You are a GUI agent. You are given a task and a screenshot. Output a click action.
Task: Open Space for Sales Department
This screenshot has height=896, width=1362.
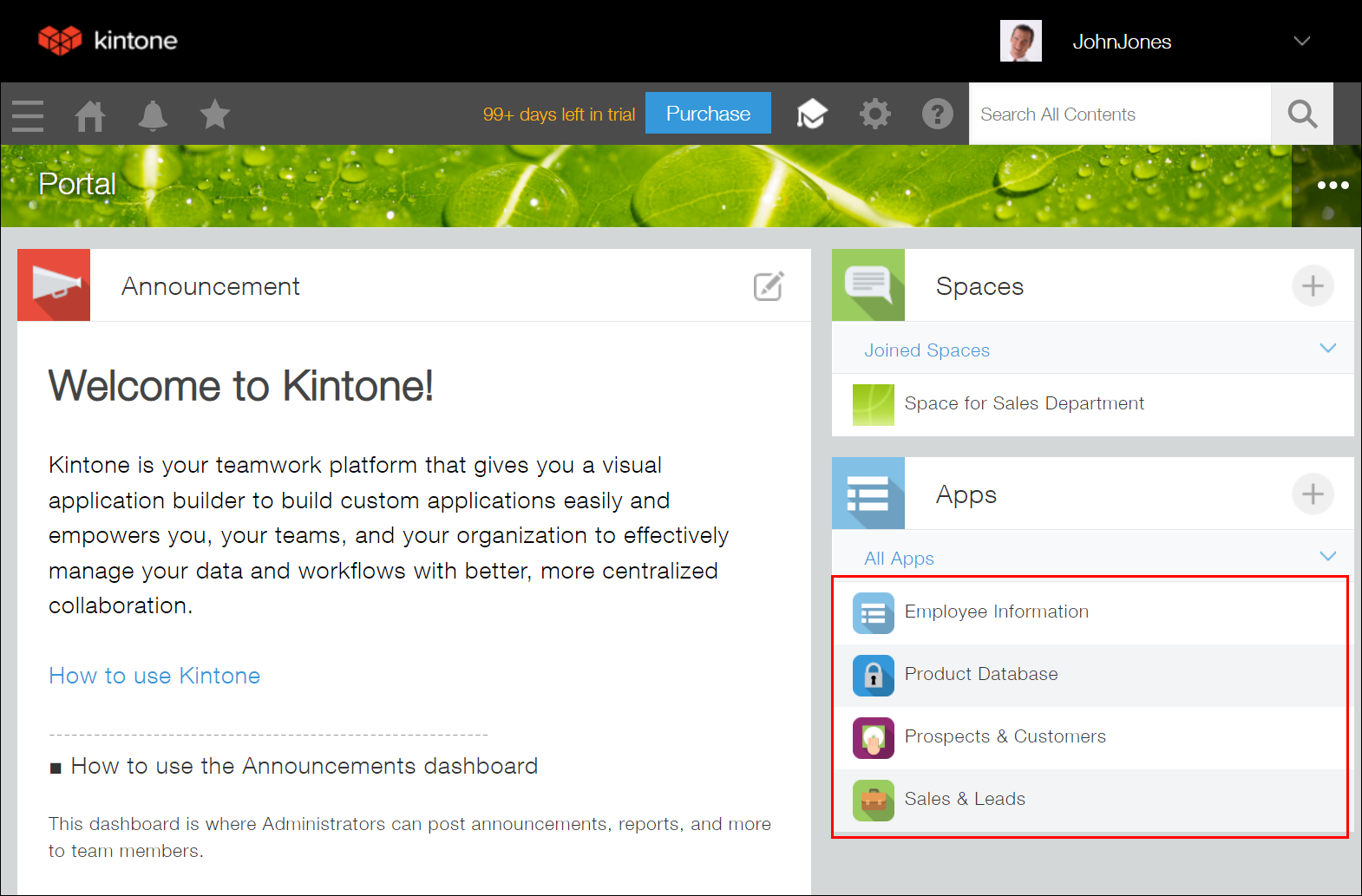[x=1024, y=403]
